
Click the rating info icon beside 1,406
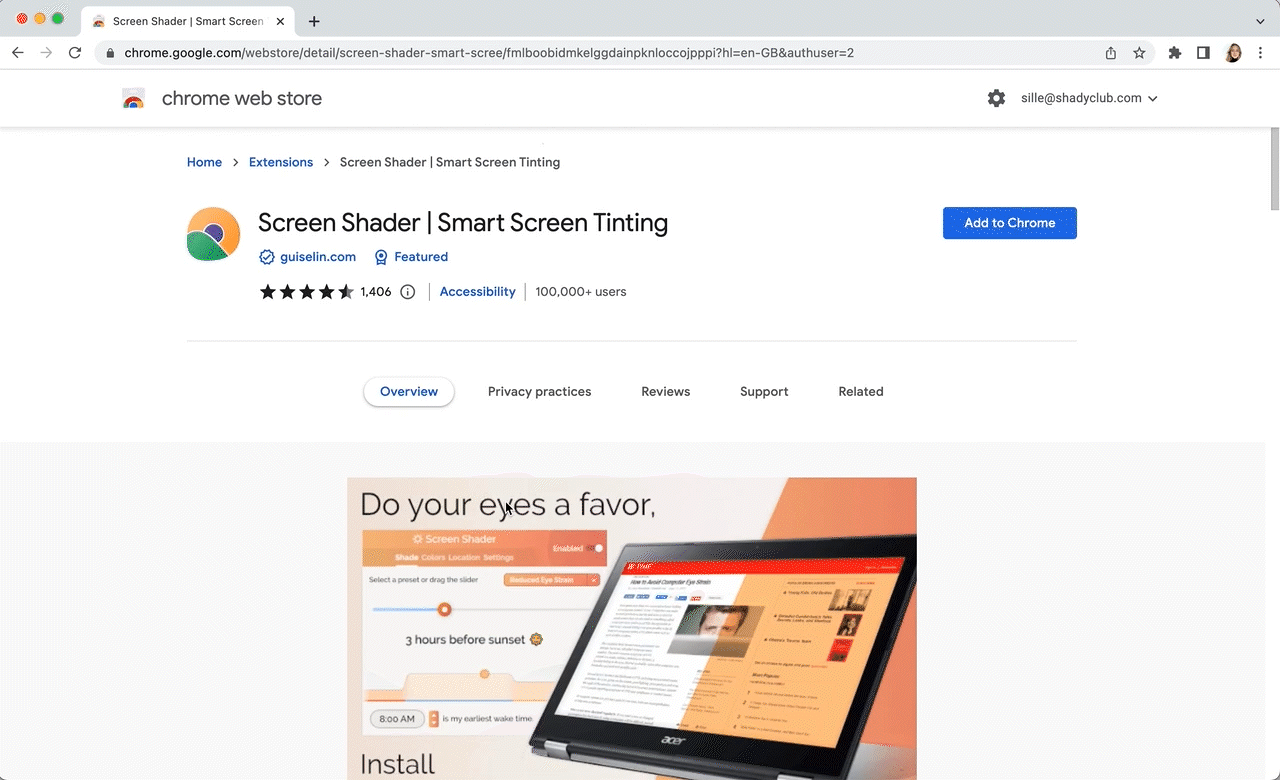[408, 292]
